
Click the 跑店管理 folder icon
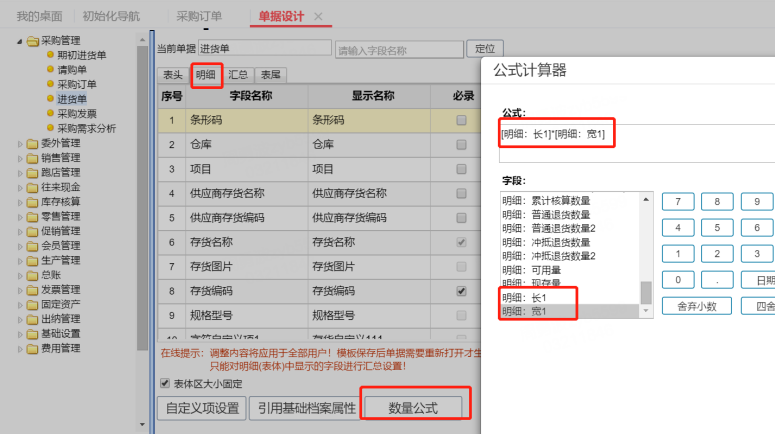(33, 173)
